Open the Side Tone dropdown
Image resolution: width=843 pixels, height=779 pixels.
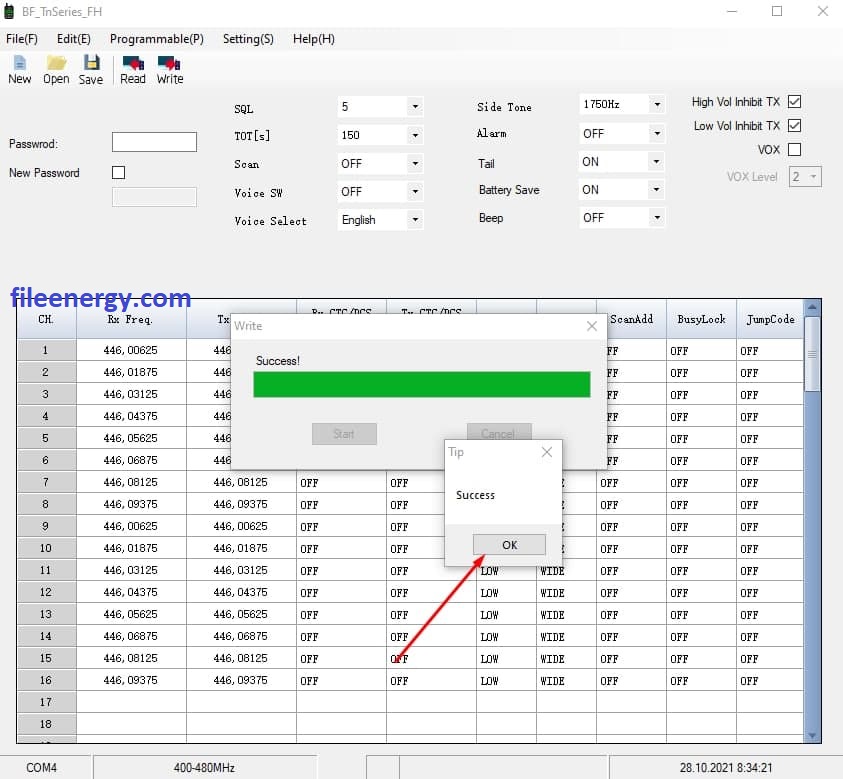[657, 104]
